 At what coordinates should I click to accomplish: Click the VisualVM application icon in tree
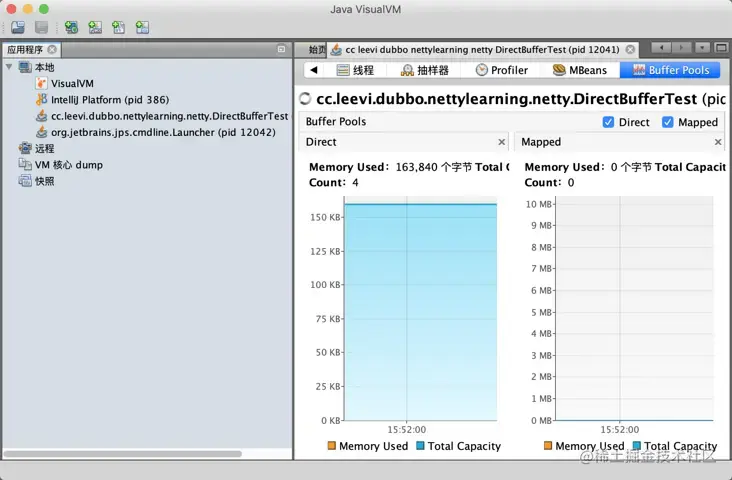point(42,83)
